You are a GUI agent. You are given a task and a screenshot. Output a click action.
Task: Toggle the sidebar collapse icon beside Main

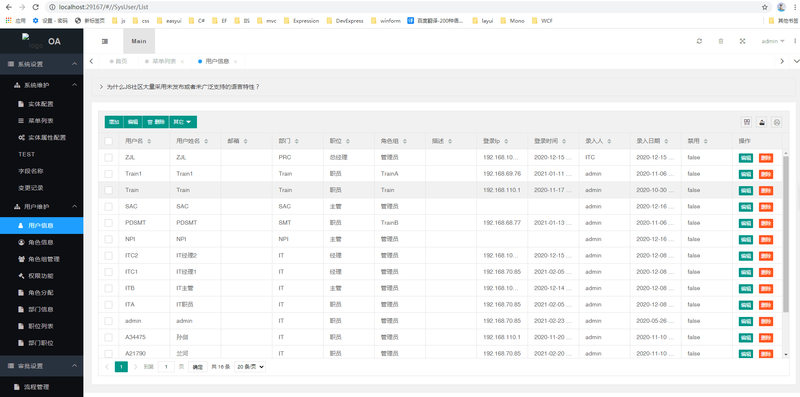click(105, 41)
